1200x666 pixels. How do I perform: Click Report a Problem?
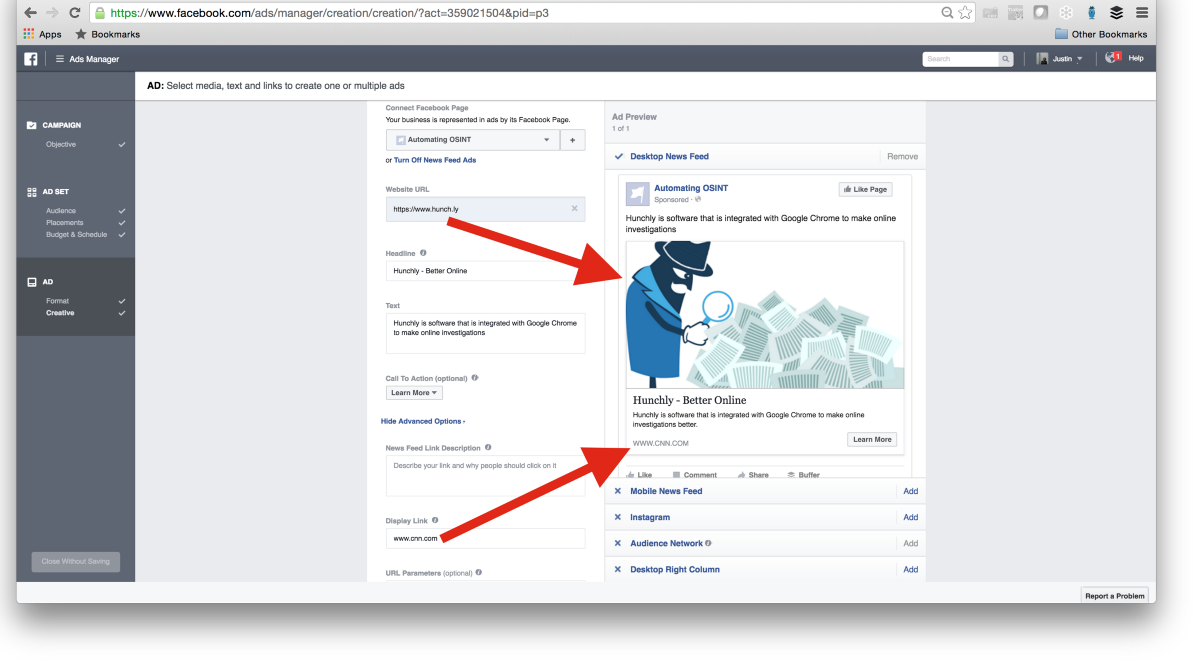pos(1115,595)
